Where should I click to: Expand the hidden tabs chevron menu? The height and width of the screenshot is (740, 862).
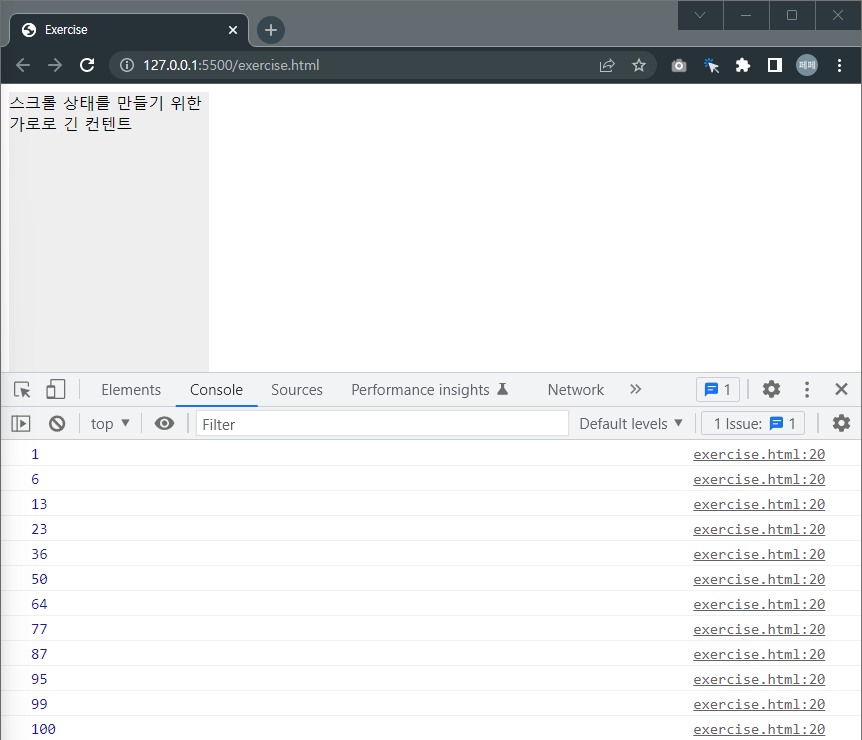coord(637,389)
